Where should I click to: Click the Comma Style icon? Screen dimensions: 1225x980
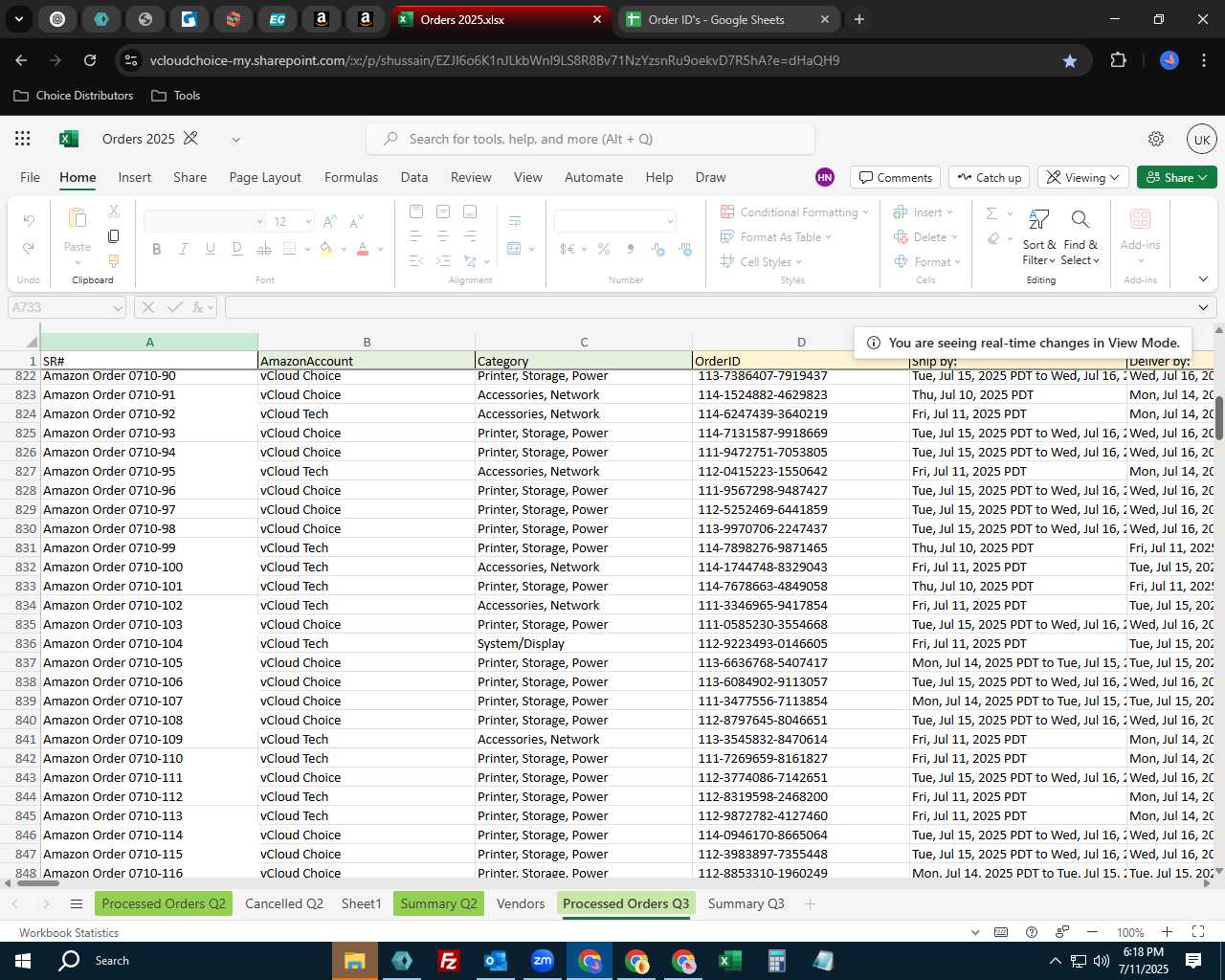click(x=630, y=249)
